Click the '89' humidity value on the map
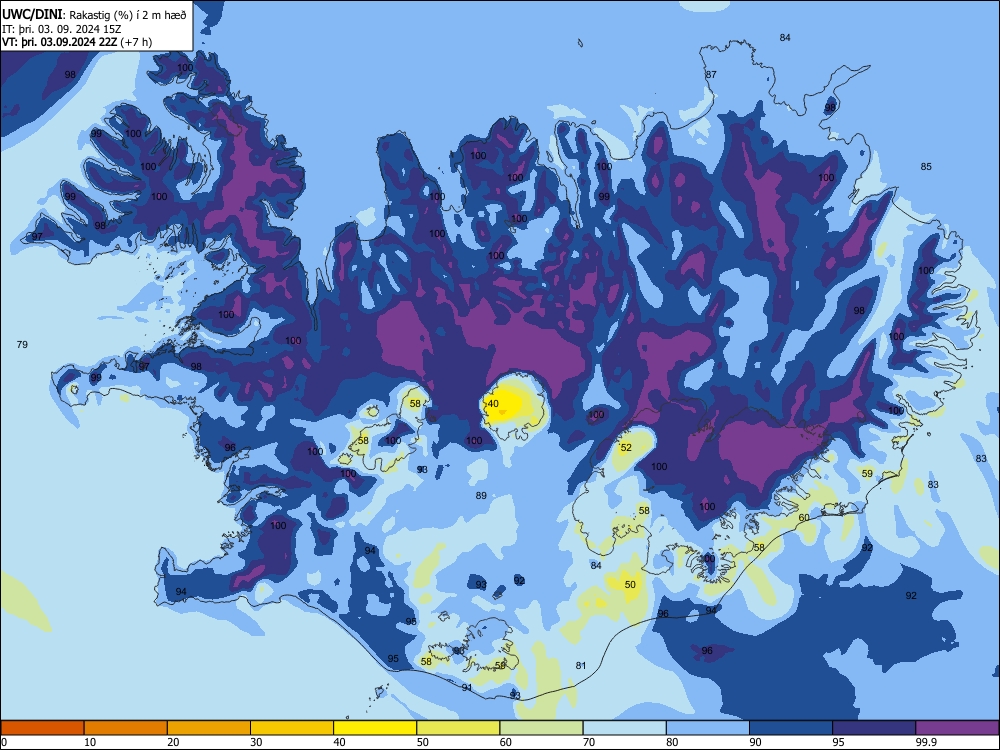 point(482,496)
